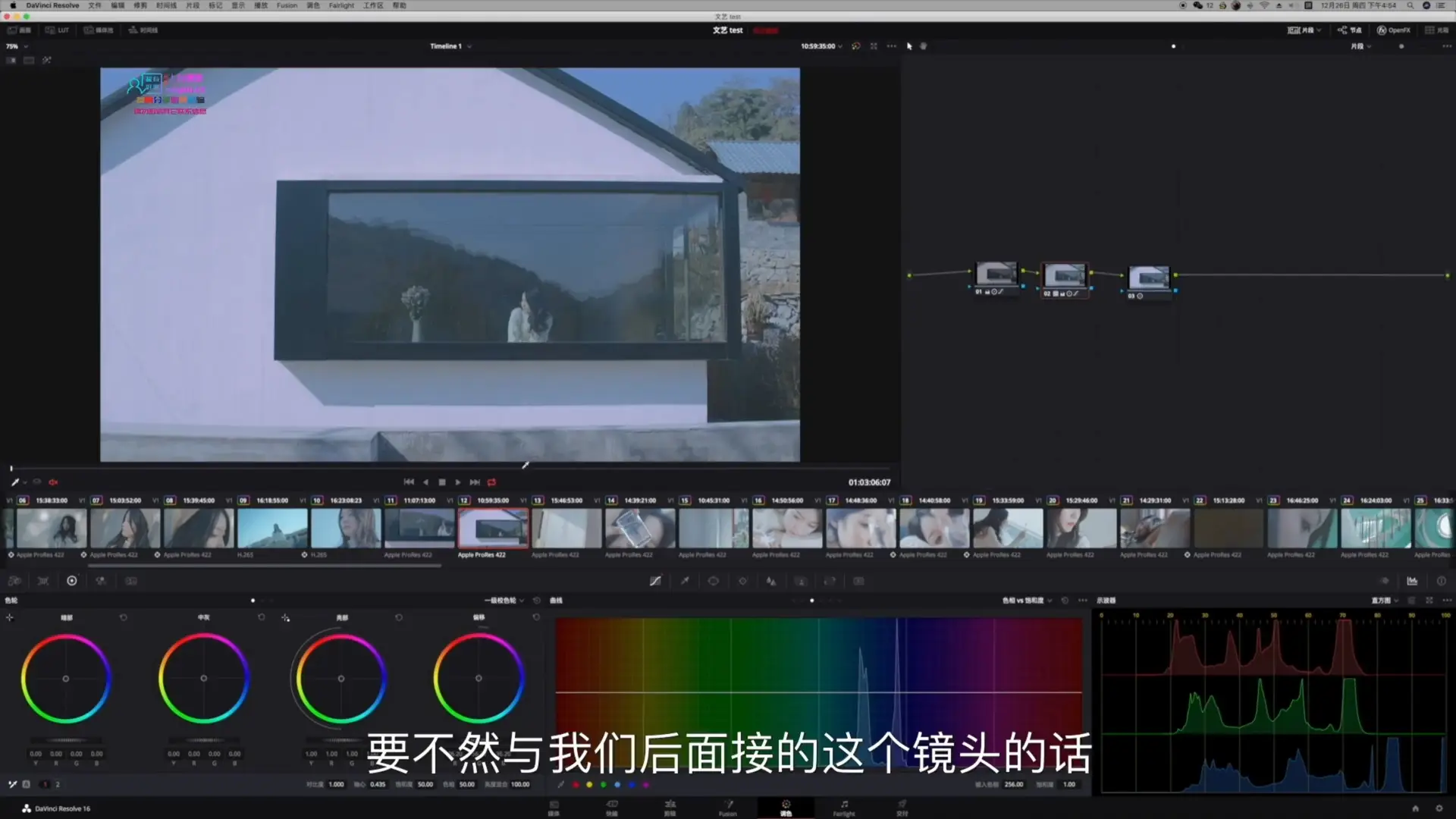Toggle loop playback button
This screenshot has height=819, width=1456.
pos(491,482)
